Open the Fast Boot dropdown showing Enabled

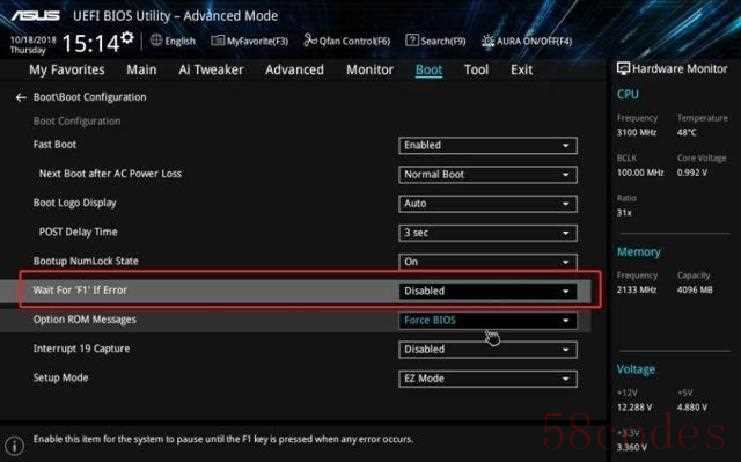coord(488,145)
